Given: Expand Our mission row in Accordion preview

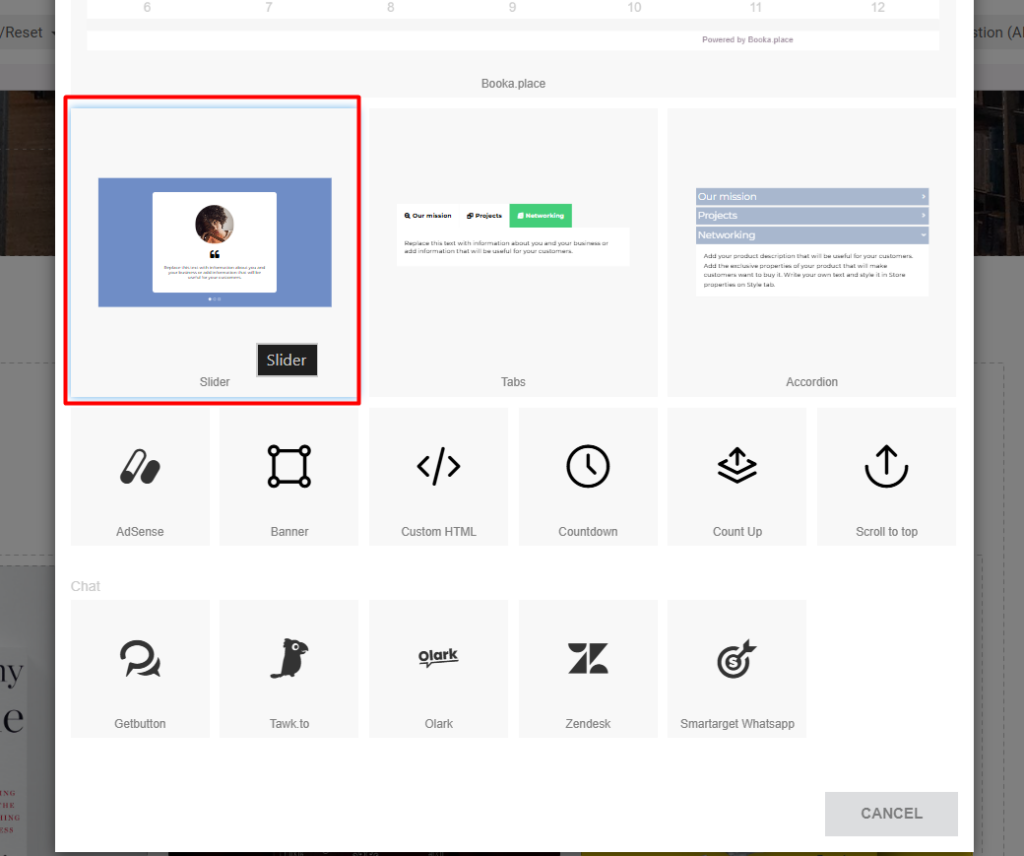Looking at the screenshot, I should pyautogui.click(x=812, y=197).
